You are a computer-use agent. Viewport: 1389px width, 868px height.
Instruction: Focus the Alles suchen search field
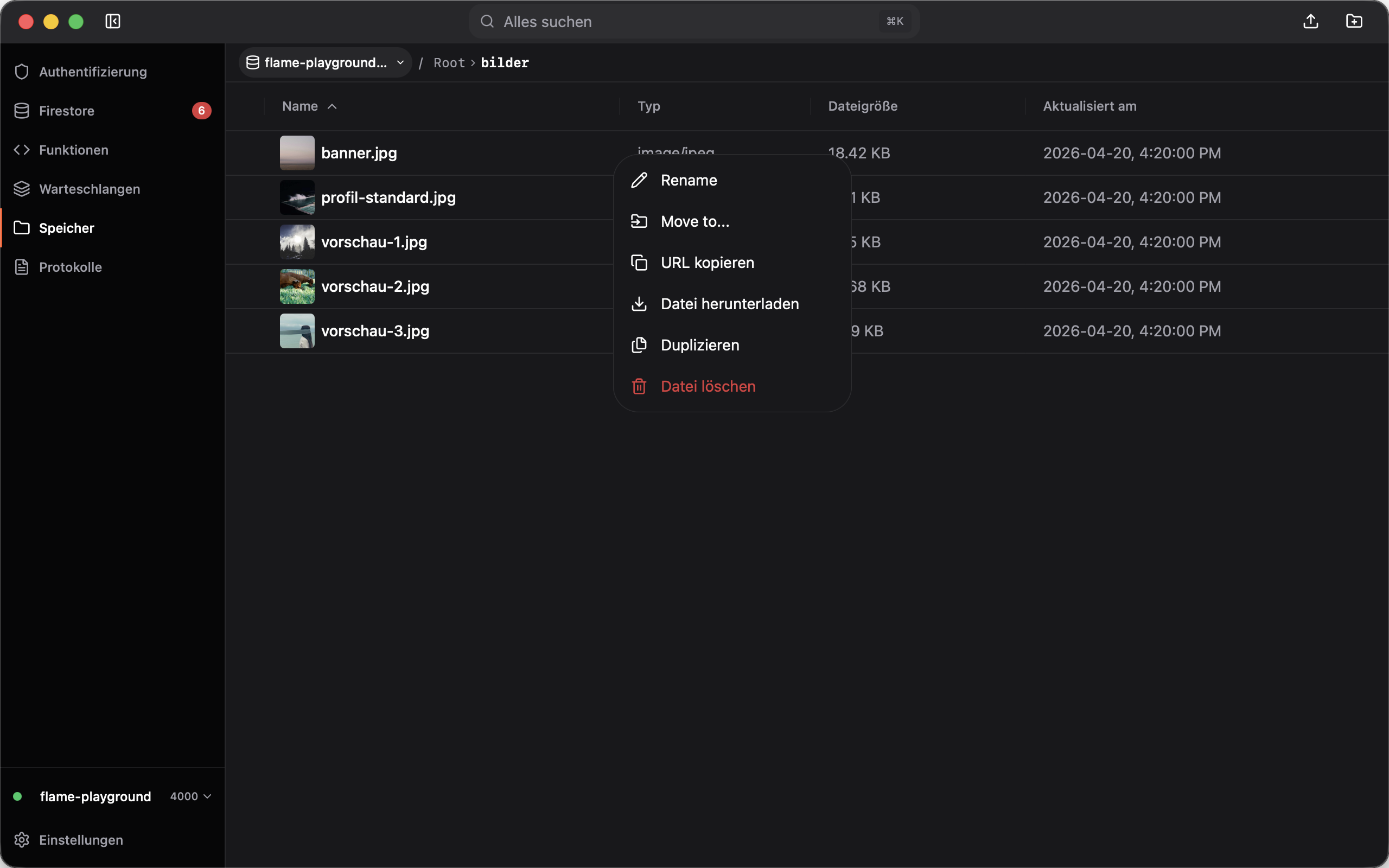694,21
